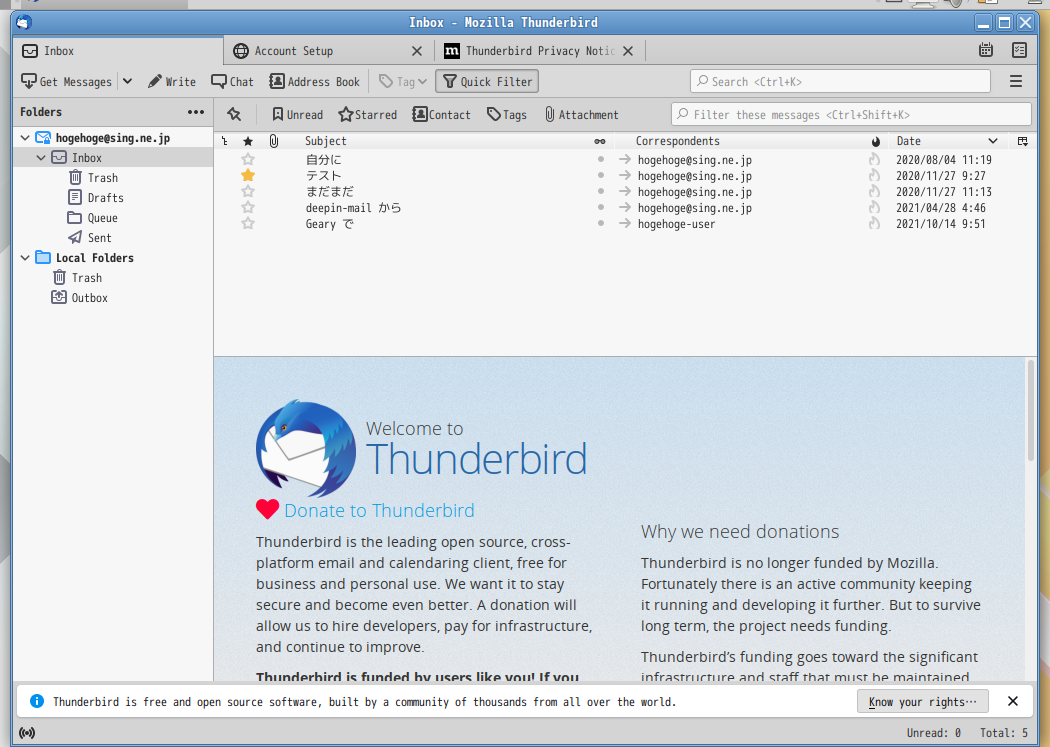Star the 自分に message
Image resolution: width=1050 pixels, height=747 pixels.
[248, 159]
